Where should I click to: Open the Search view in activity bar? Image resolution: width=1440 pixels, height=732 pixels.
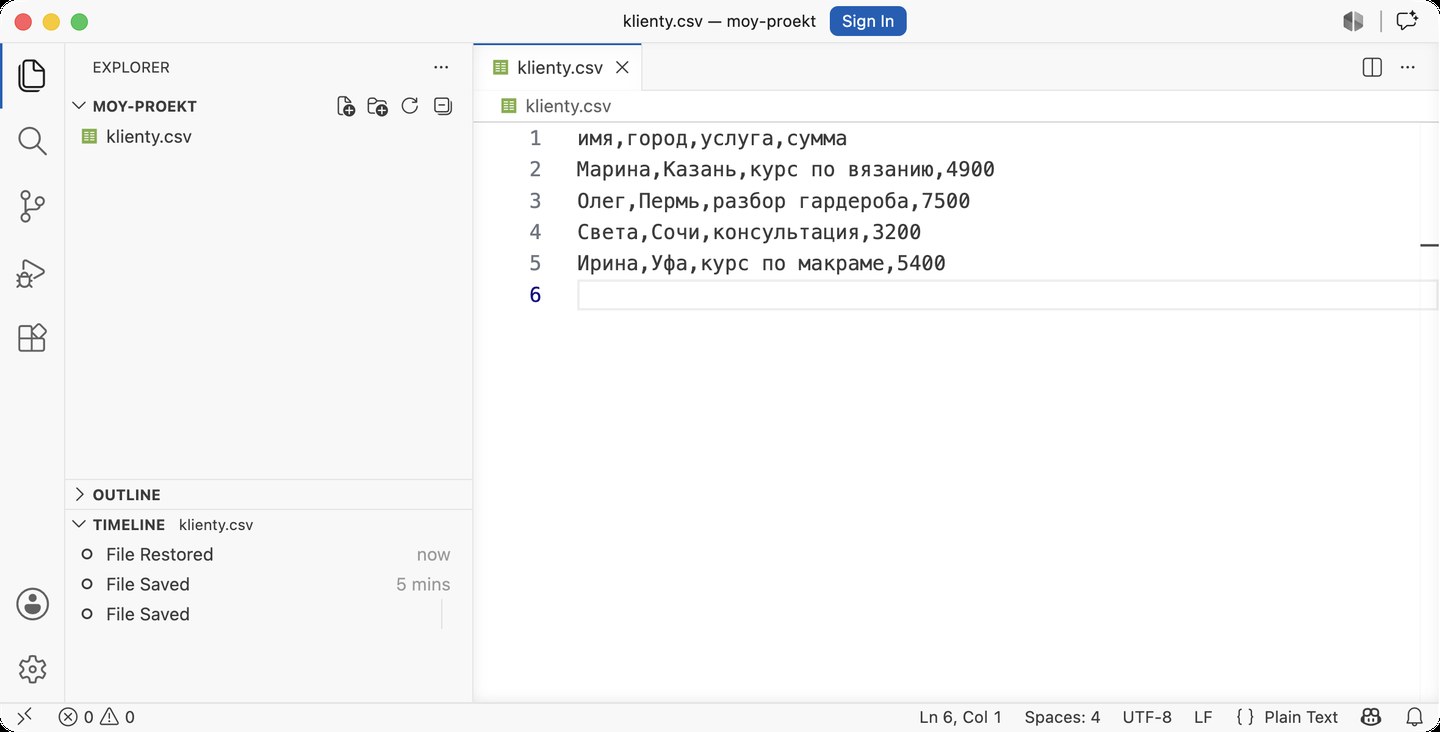(x=32, y=141)
